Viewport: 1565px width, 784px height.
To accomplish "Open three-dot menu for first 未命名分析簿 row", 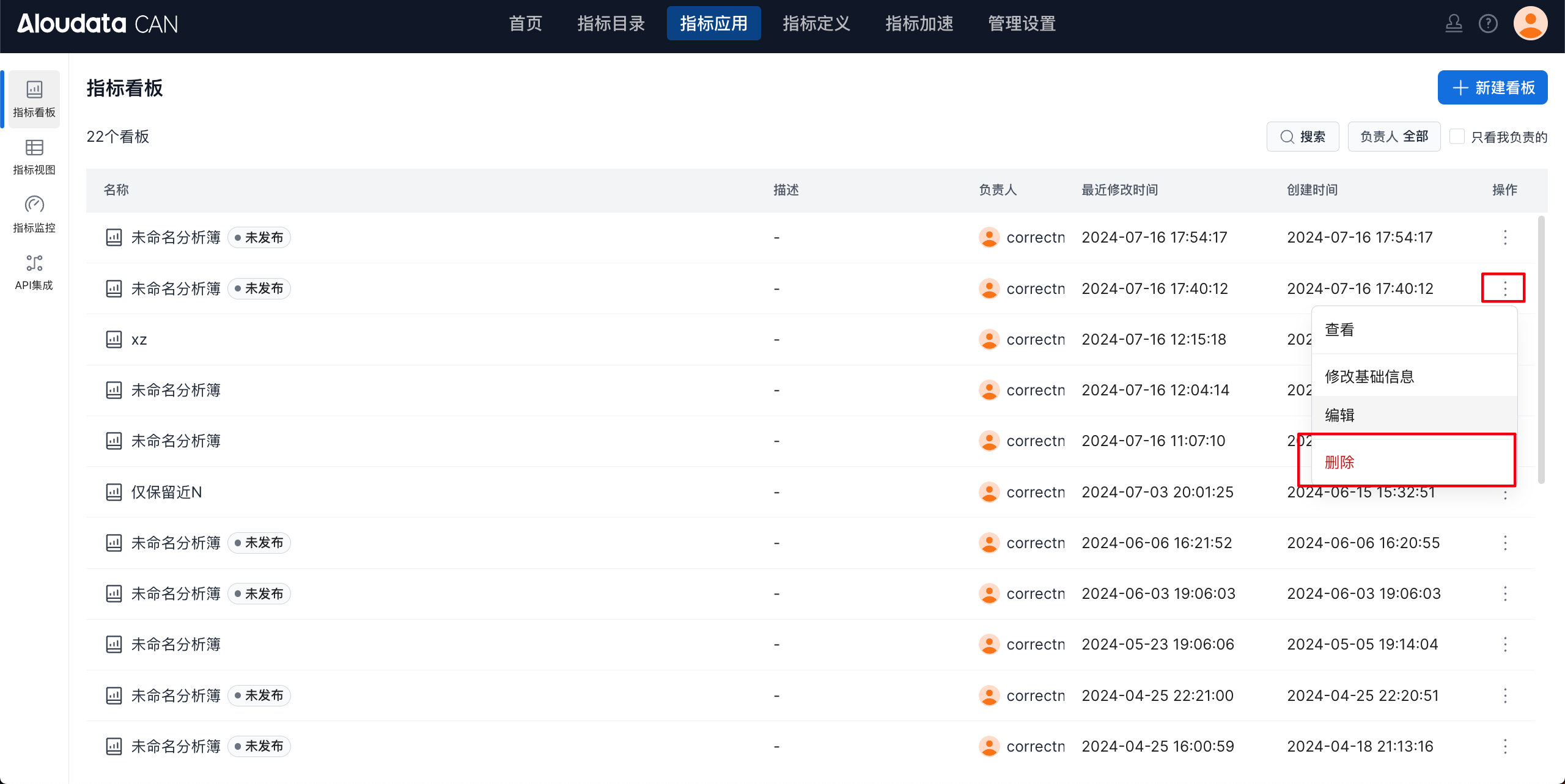I will click(x=1505, y=237).
